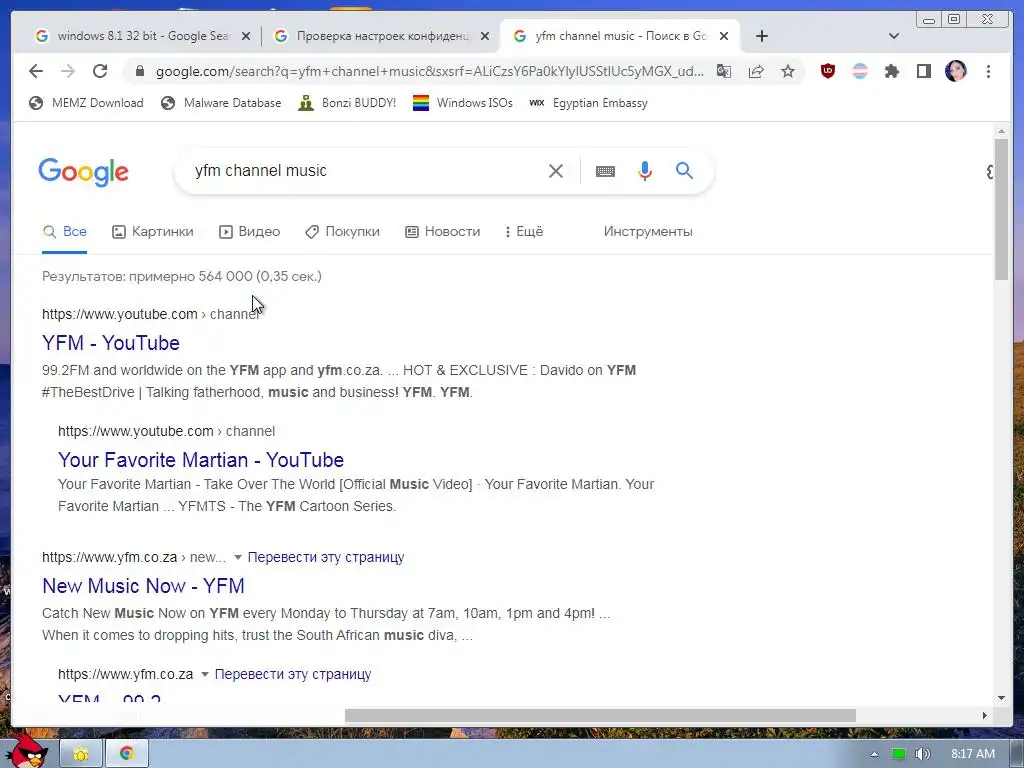Open the on-screen keyboard input tool
The height and width of the screenshot is (768, 1024).
click(x=605, y=171)
